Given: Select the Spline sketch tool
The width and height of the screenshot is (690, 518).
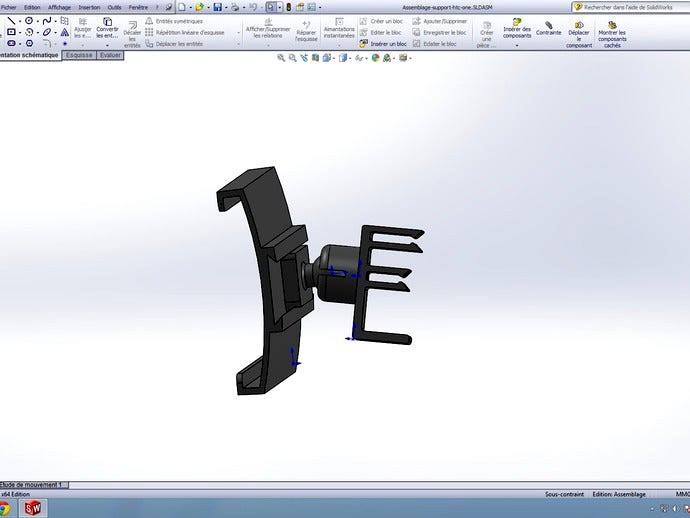Looking at the screenshot, I should click(47, 21).
